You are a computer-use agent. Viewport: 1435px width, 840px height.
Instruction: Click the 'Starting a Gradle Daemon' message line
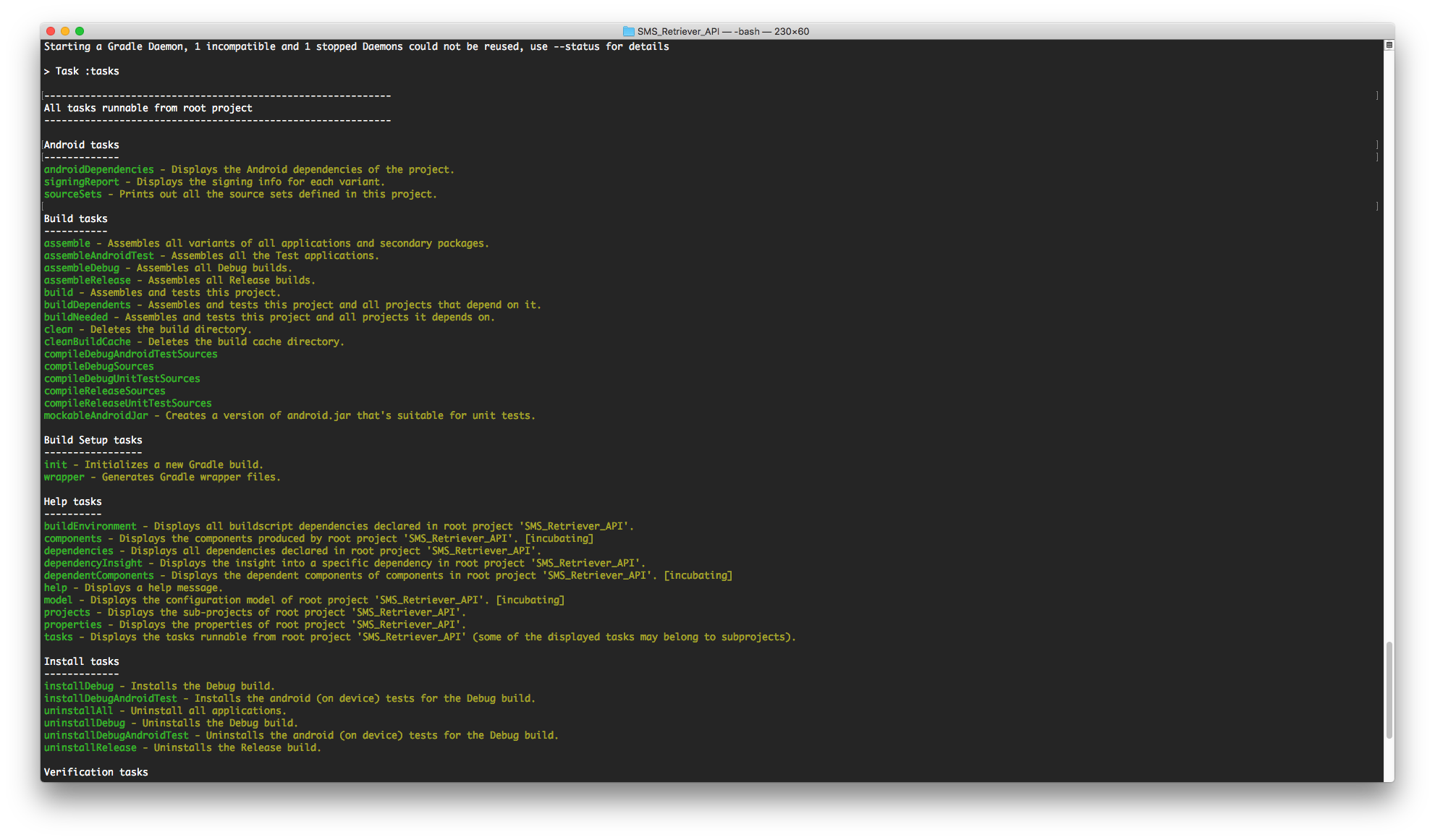point(357,46)
